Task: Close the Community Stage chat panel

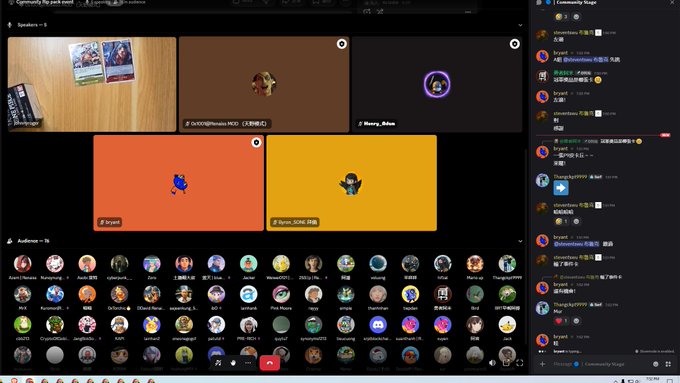Action: tap(672, 3)
